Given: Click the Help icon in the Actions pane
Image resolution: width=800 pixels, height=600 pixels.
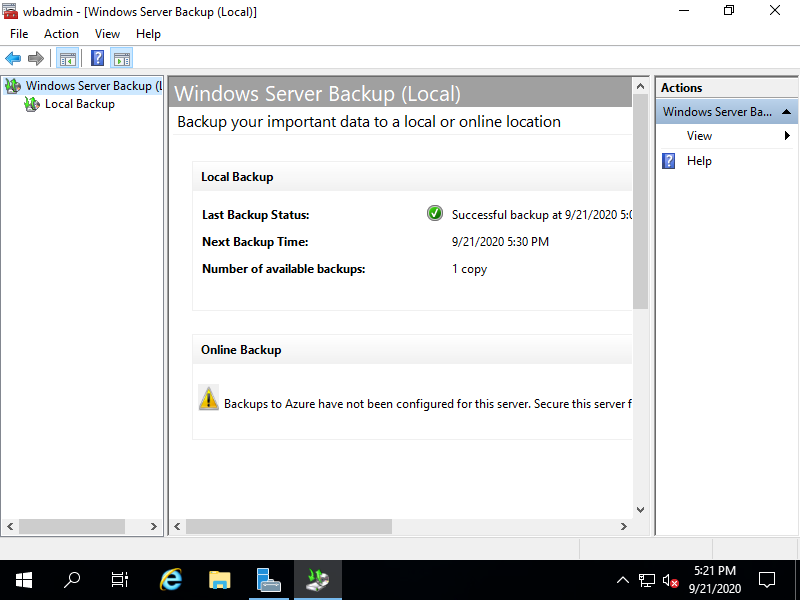Looking at the screenshot, I should point(667,160).
